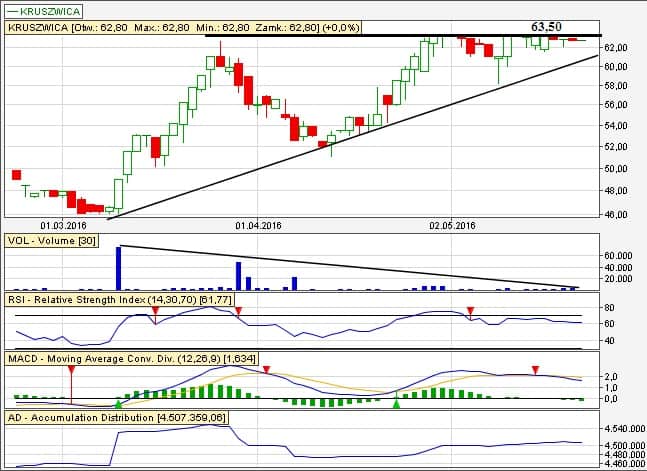Click the KRUSZWICA price header with Otw. values

coord(184,29)
